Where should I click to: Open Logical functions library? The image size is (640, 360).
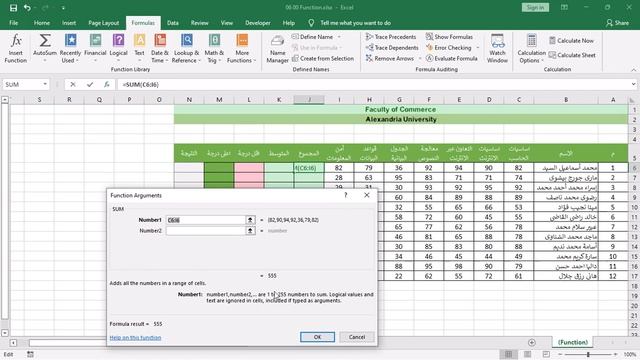[x=118, y=48]
